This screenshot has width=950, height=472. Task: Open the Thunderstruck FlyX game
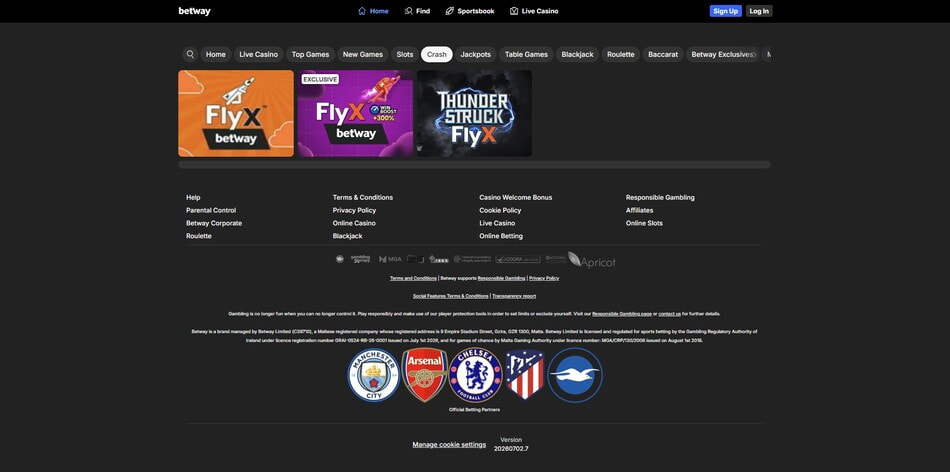(x=474, y=113)
